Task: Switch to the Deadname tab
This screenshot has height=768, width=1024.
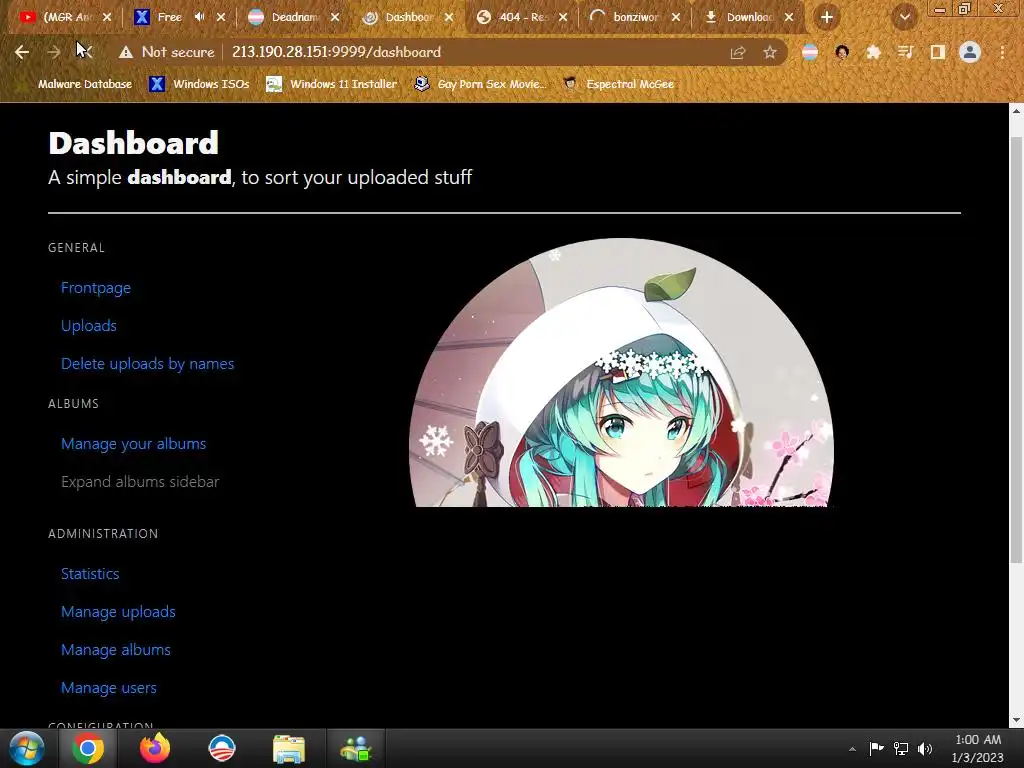Action: (x=294, y=17)
